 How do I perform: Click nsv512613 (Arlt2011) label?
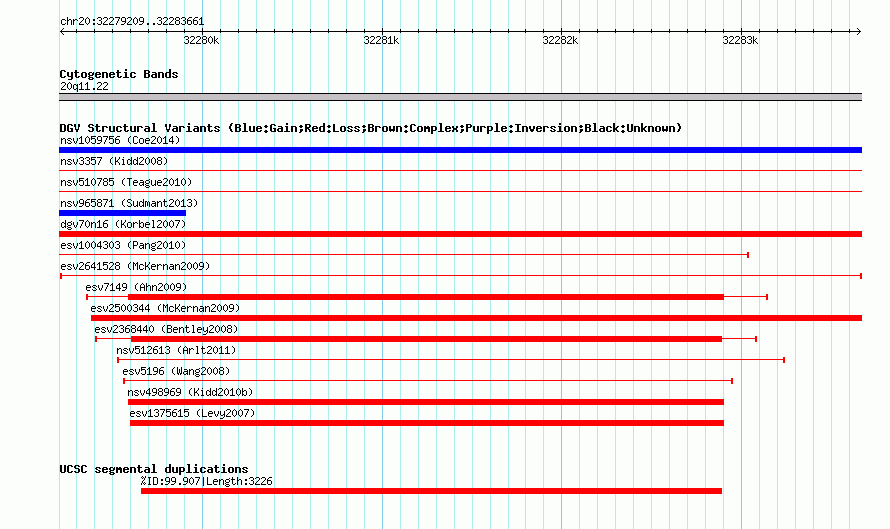click(x=176, y=350)
